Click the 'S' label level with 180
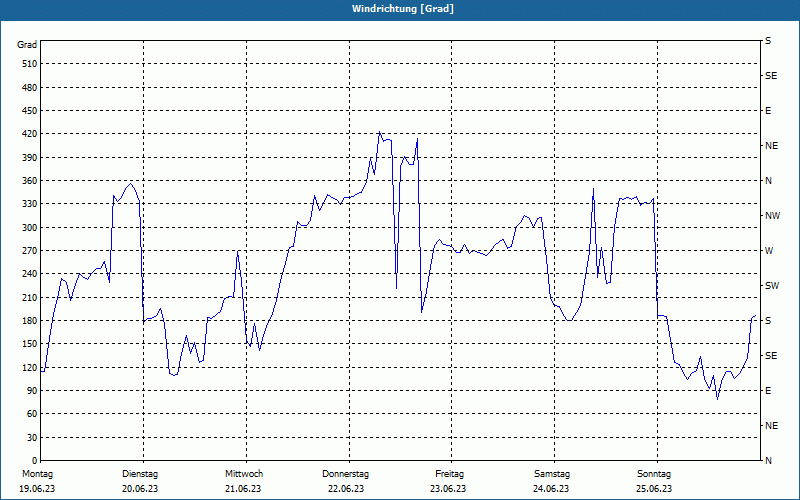Screen dimensions: 800x500 tap(768, 320)
